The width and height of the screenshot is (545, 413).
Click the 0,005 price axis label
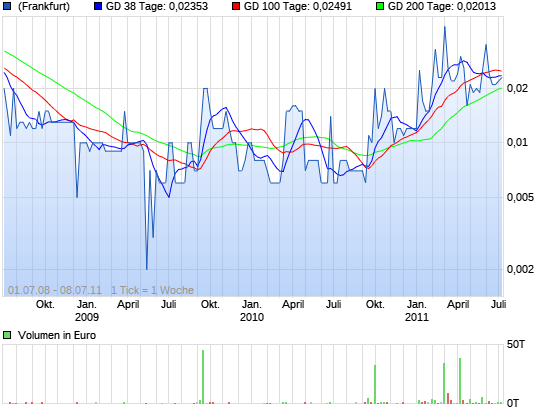tap(520, 197)
